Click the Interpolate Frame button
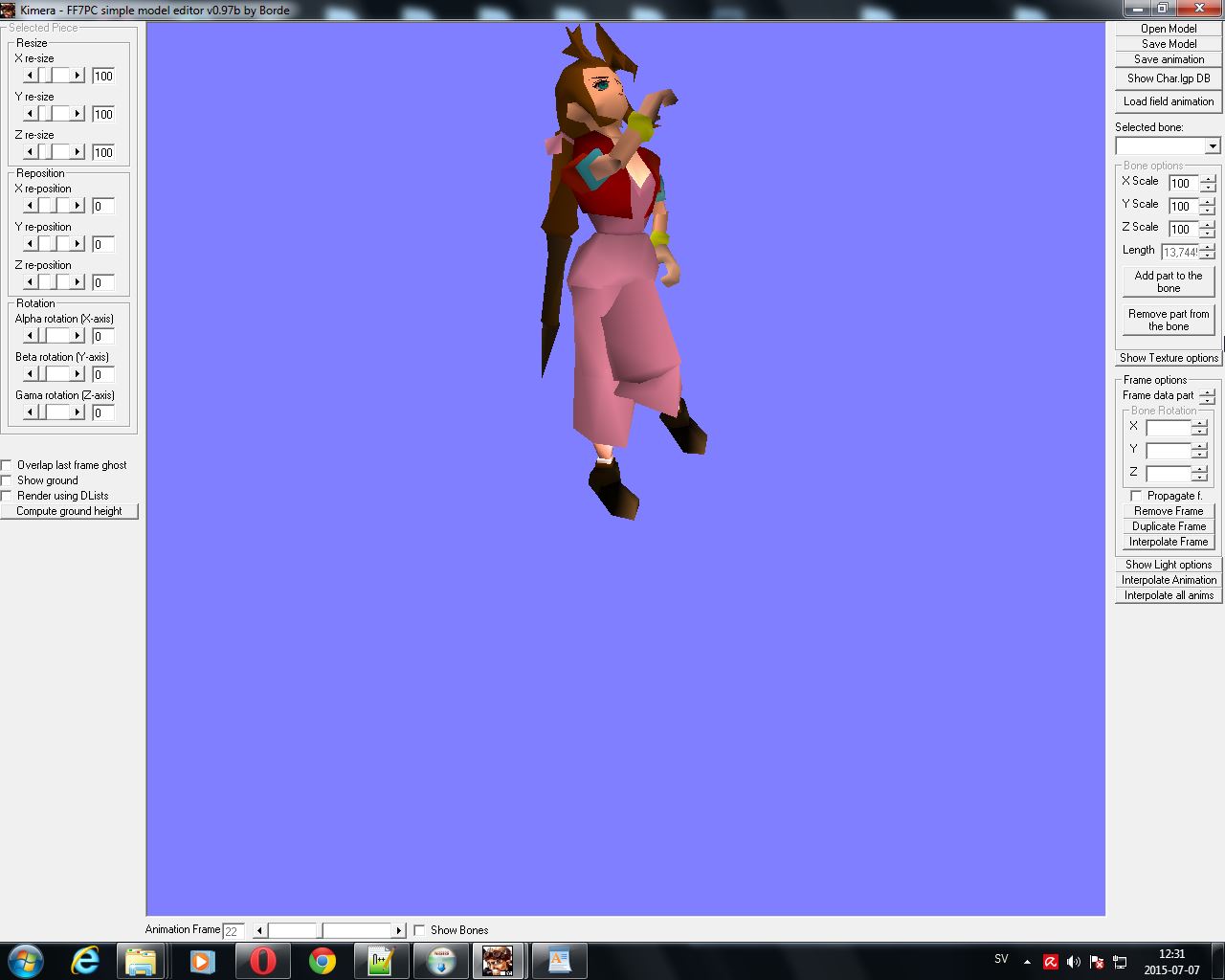Image resolution: width=1225 pixels, height=980 pixels. click(1169, 542)
